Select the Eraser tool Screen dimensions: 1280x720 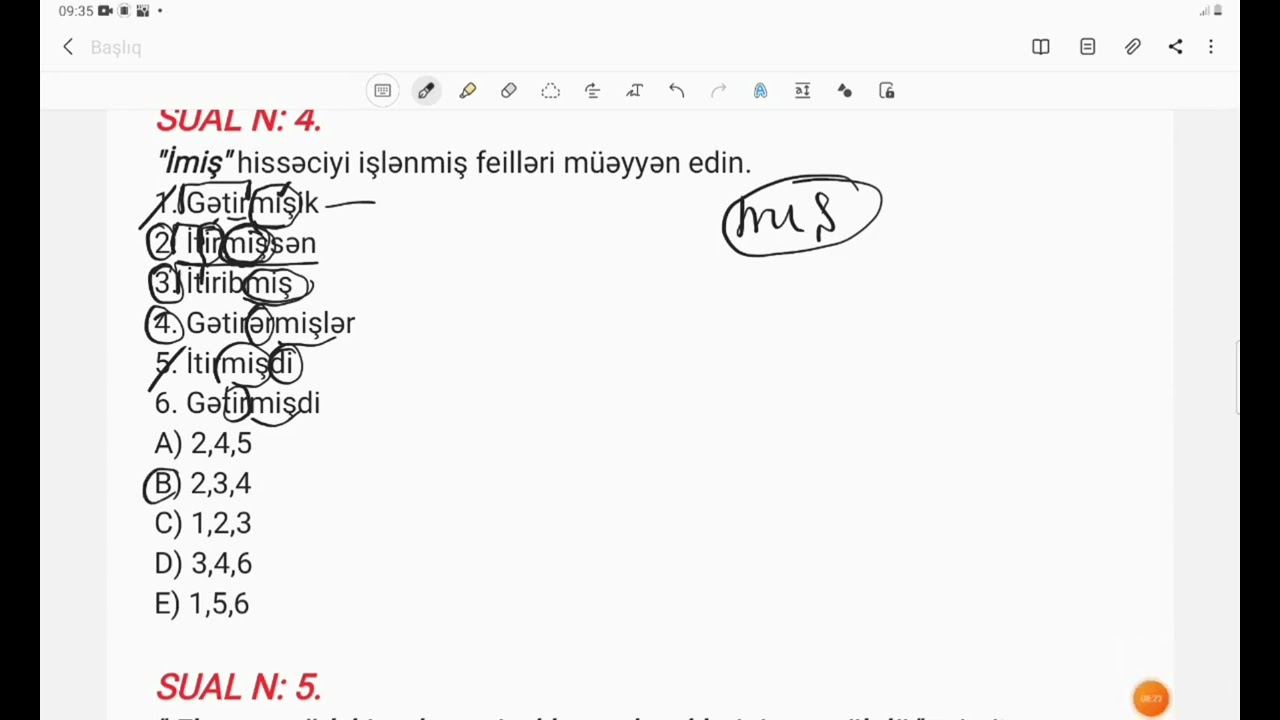[x=509, y=91]
